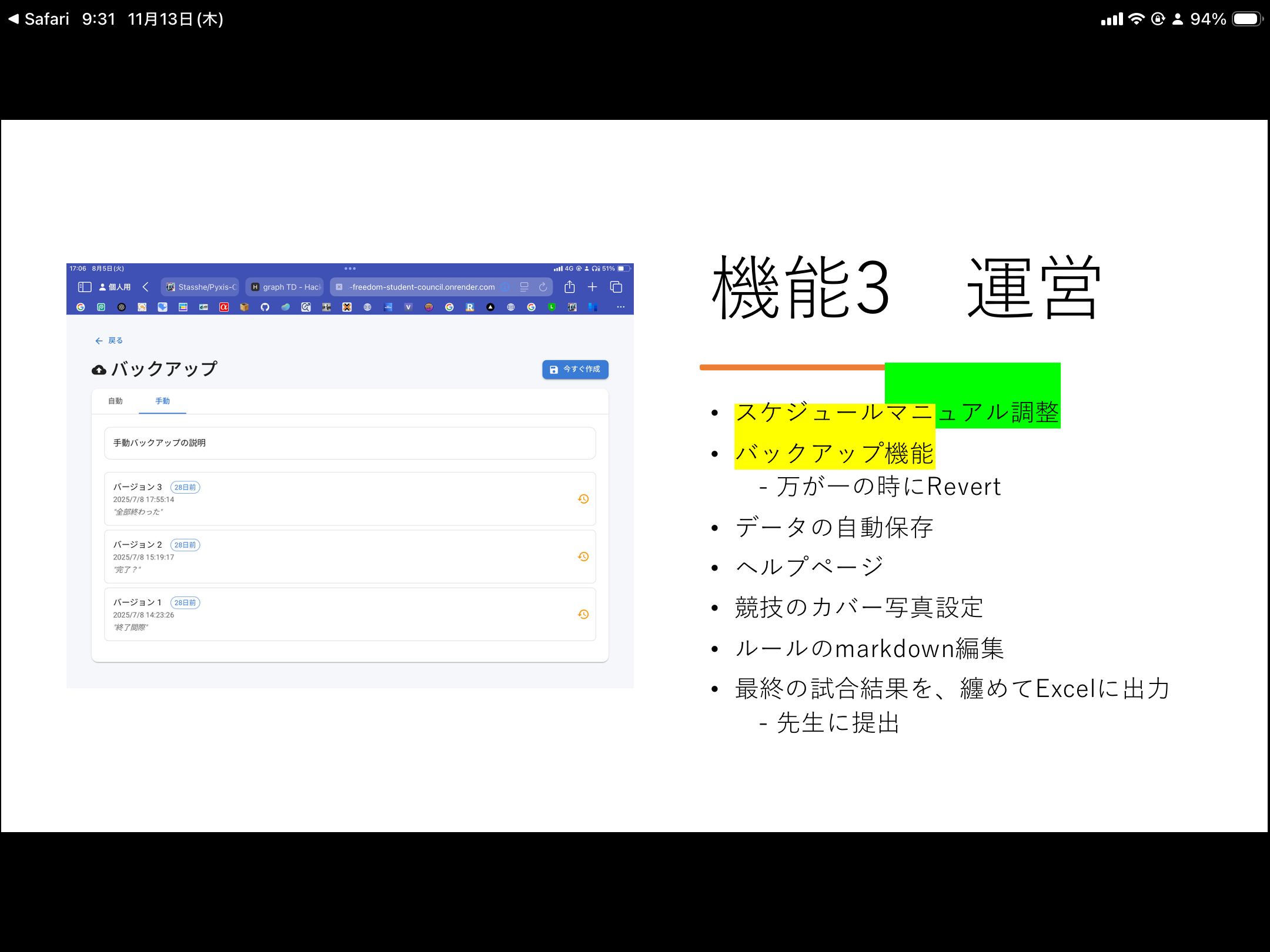Click the GitHub favicon in the favorites bar
Viewport: 1270px width, 952px height.
(265, 307)
